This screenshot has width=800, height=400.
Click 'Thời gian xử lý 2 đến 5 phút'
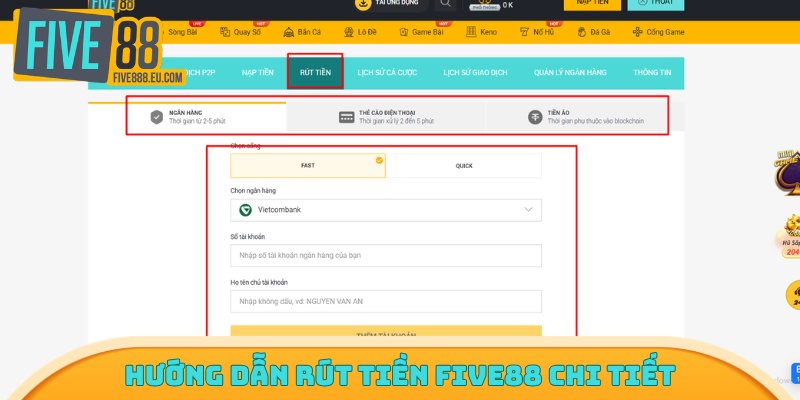pyautogui.click(x=396, y=121)
